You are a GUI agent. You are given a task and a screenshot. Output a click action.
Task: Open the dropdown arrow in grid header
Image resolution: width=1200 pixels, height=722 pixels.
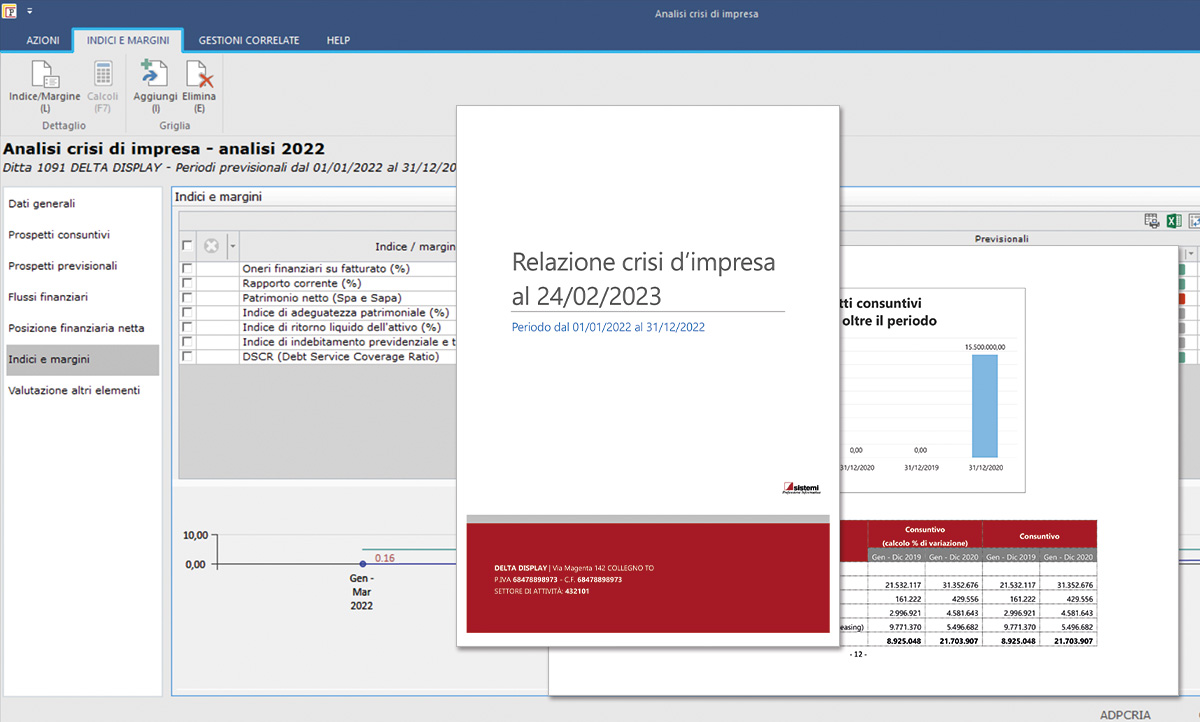pyautogui.click(x=233, y=246)
